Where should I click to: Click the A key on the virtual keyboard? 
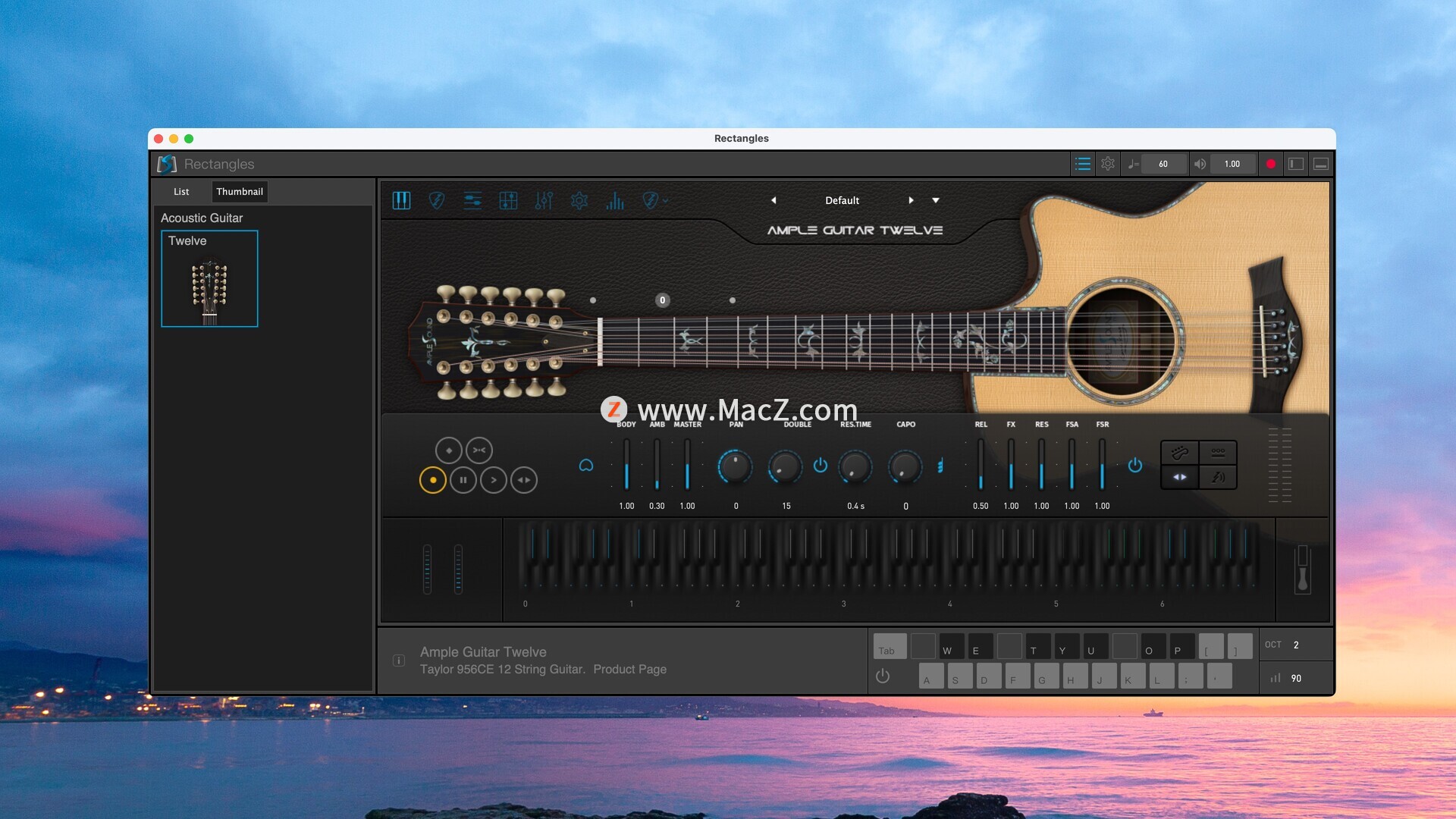931,675
